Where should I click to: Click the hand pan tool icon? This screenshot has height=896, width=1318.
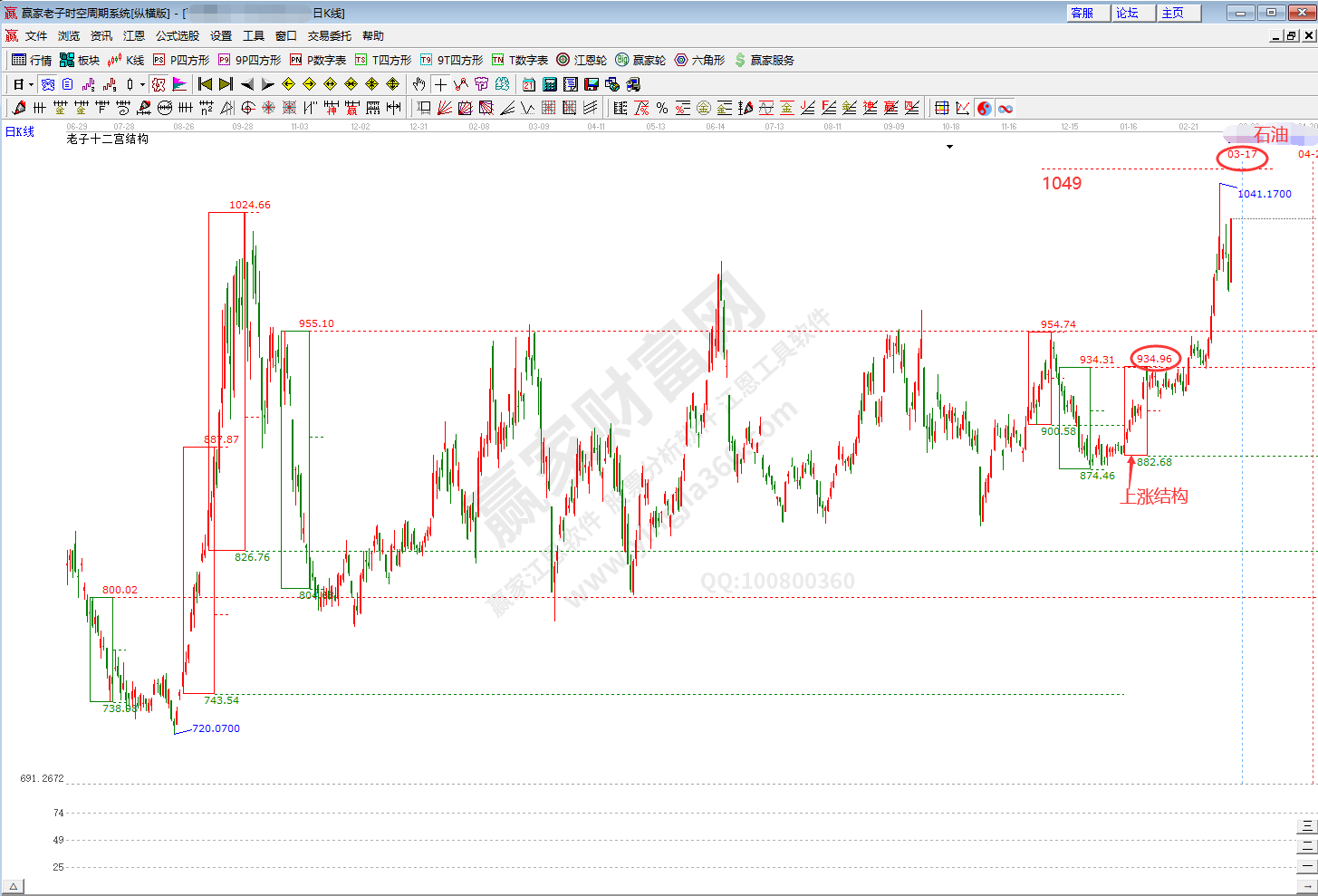418,84
